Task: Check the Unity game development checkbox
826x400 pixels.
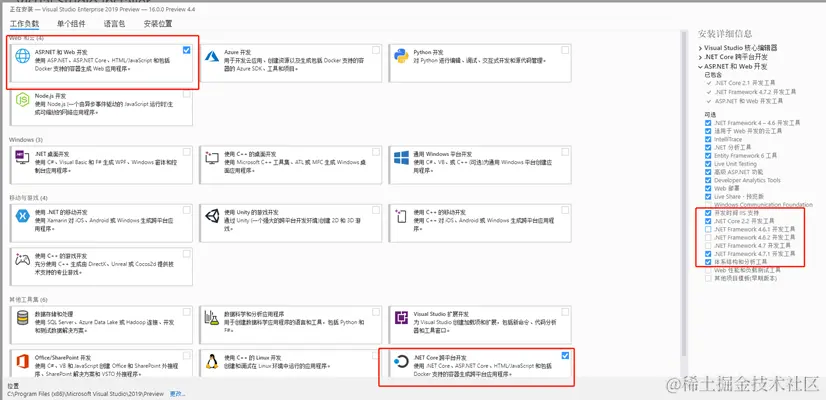Action: (376, 210)
